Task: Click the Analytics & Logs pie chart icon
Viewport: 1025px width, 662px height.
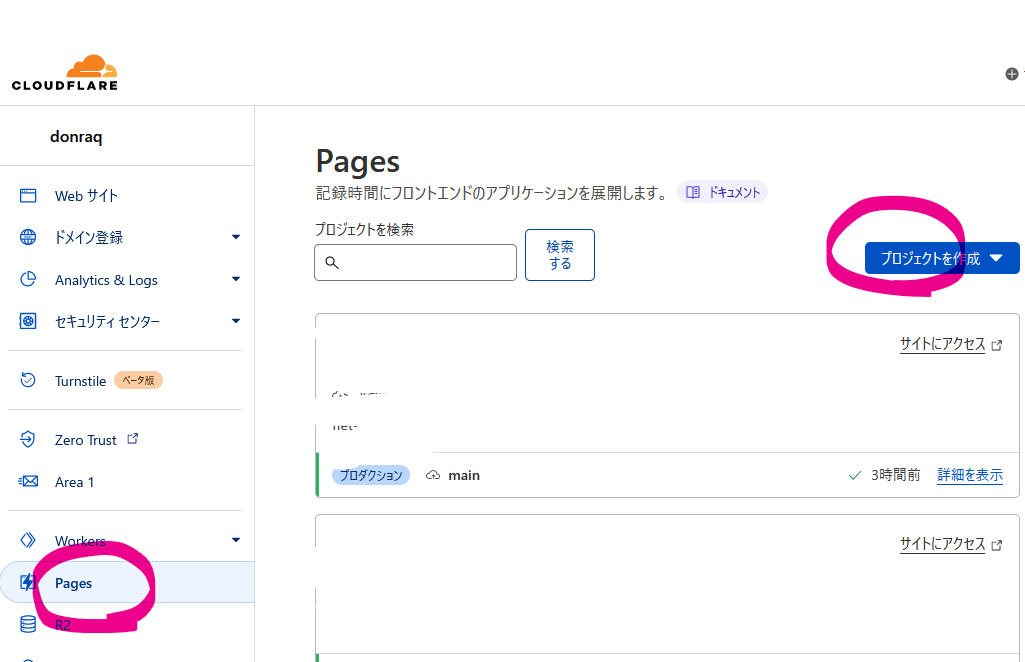Action: pyautogui.click(x=28, y=279)
